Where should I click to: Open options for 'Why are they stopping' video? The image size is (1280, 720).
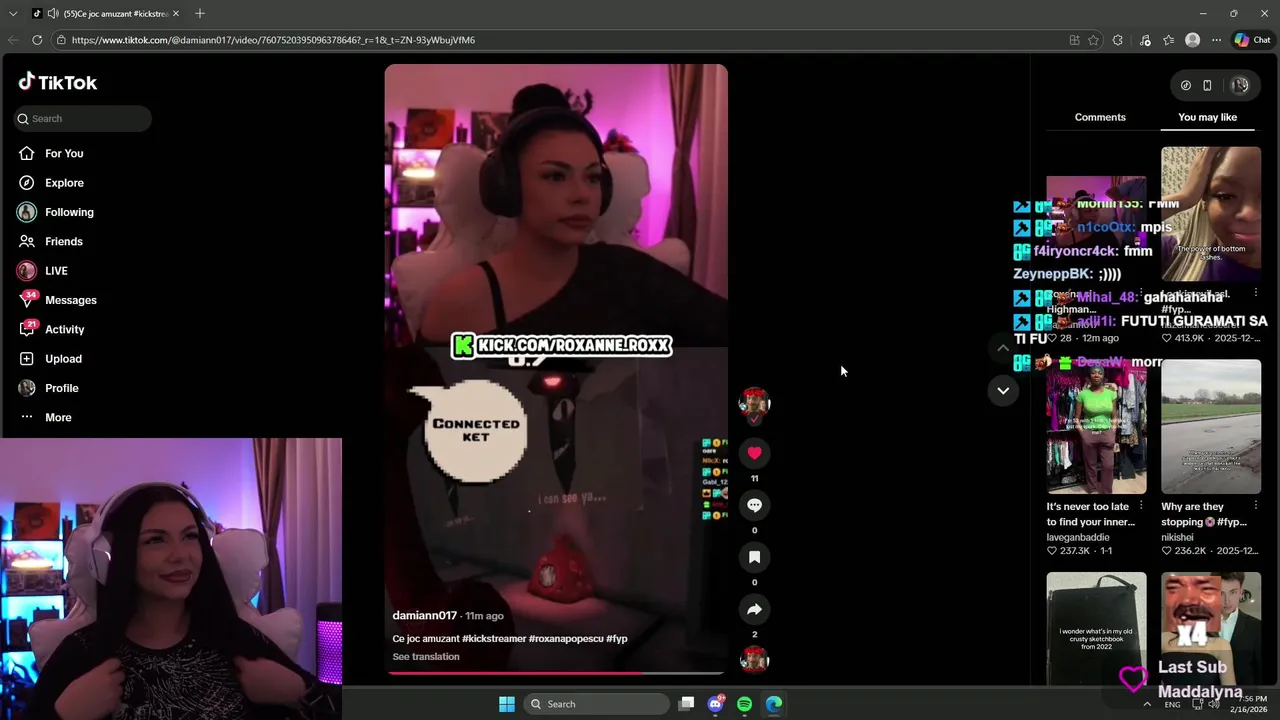tap(1255, 506)
